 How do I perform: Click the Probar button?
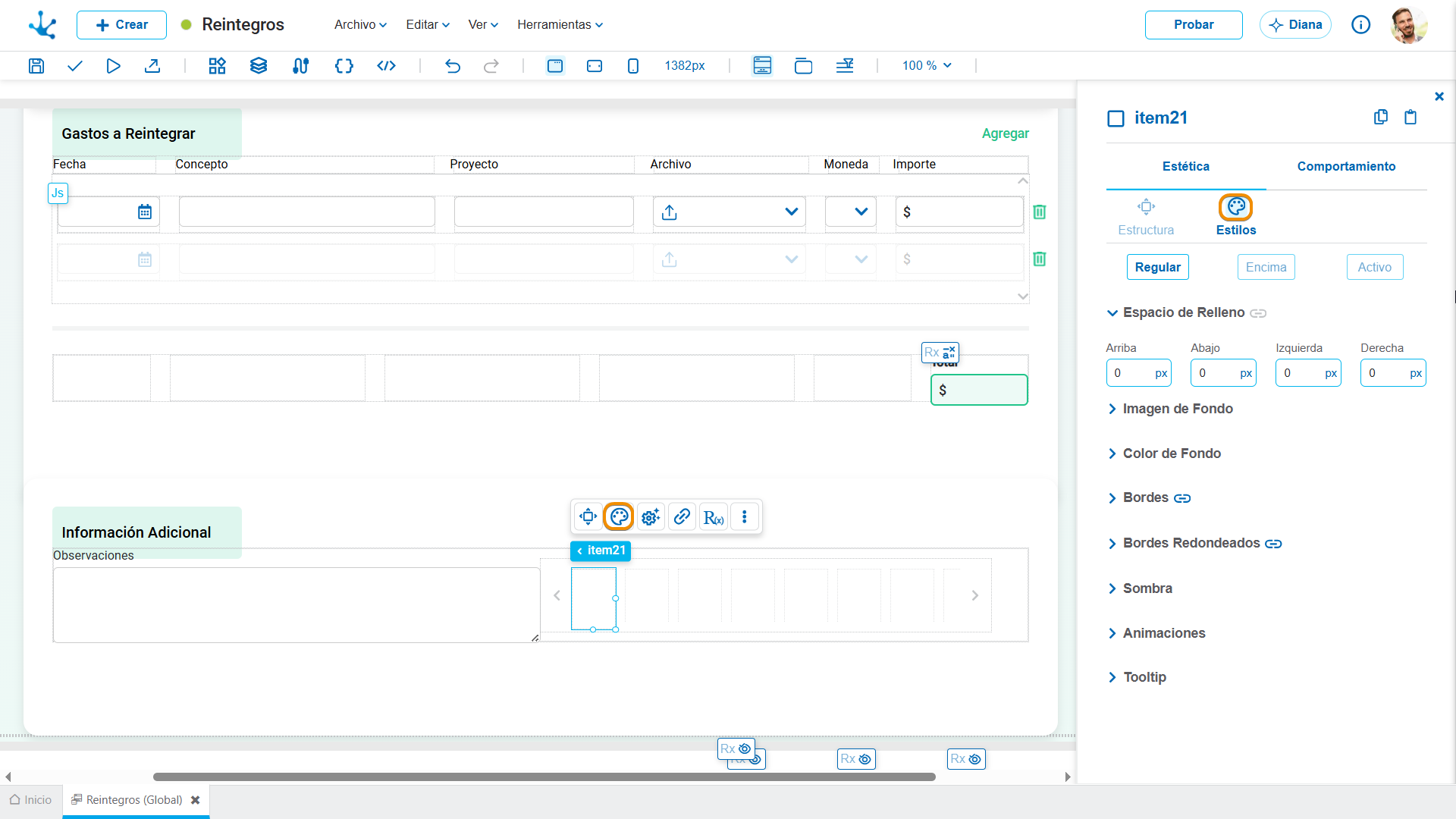1194,25
